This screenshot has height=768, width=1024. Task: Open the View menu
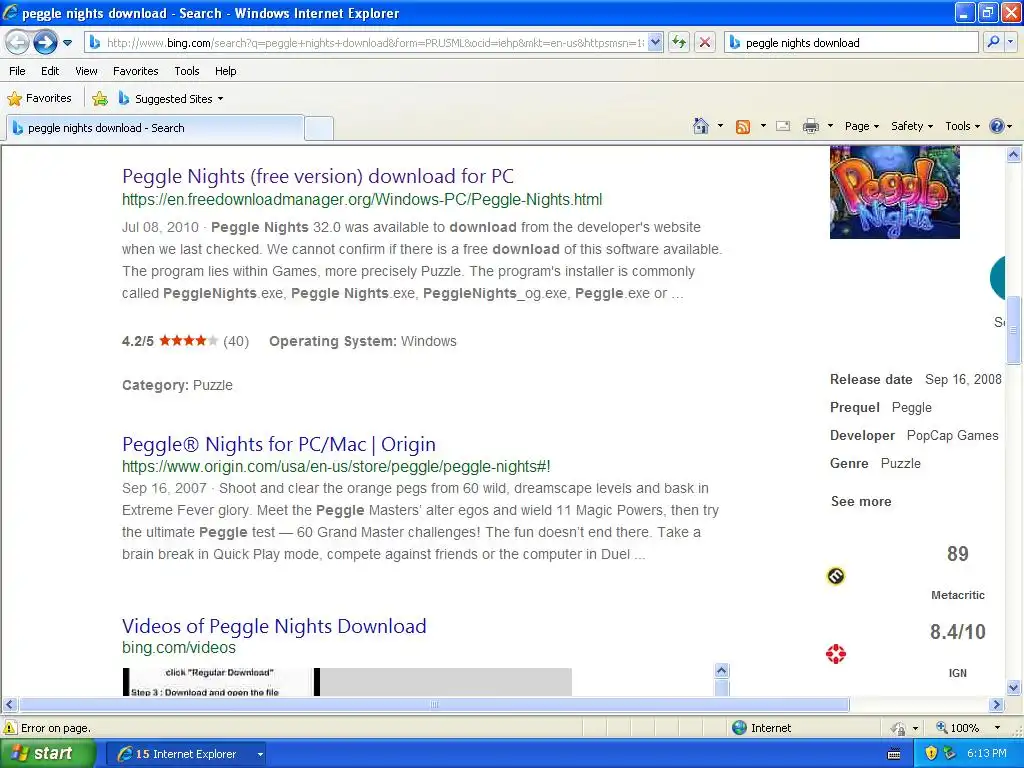[x=86, y=71]
